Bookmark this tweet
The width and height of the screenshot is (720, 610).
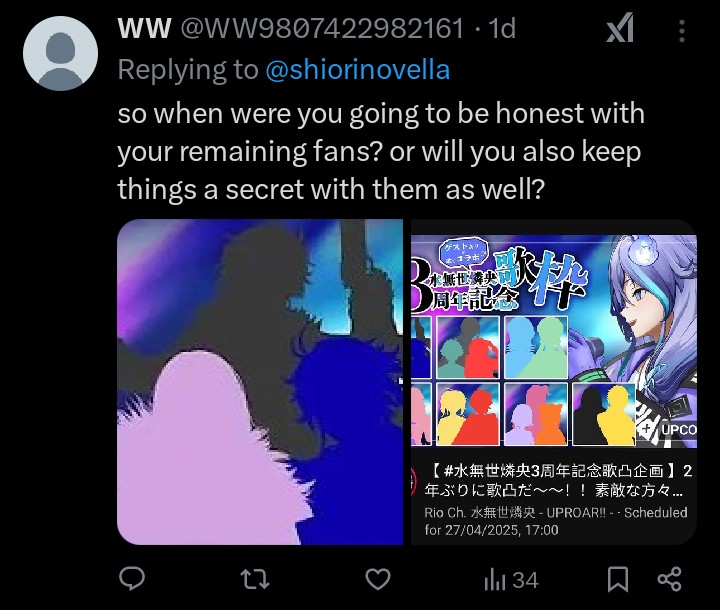coord(618,579)
